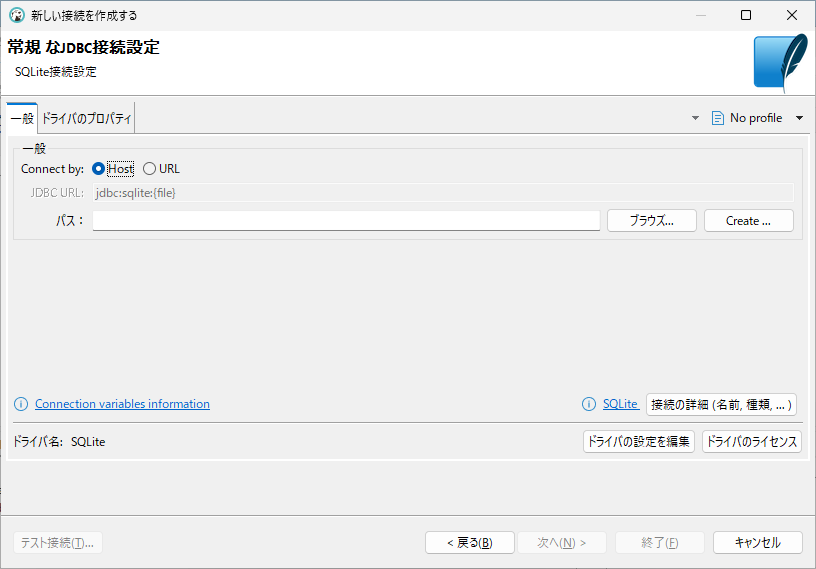Click the パス input field

(x=346, y=221)
